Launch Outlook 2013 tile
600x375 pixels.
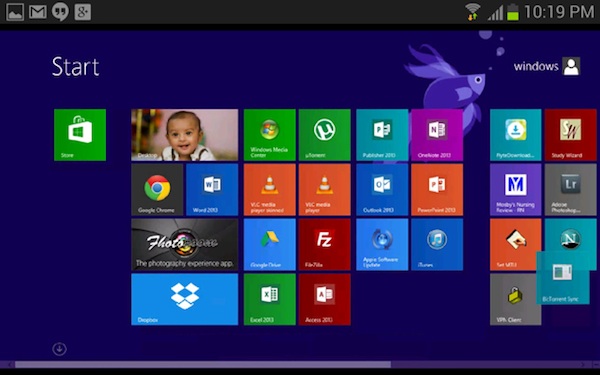tap(382, 190)
